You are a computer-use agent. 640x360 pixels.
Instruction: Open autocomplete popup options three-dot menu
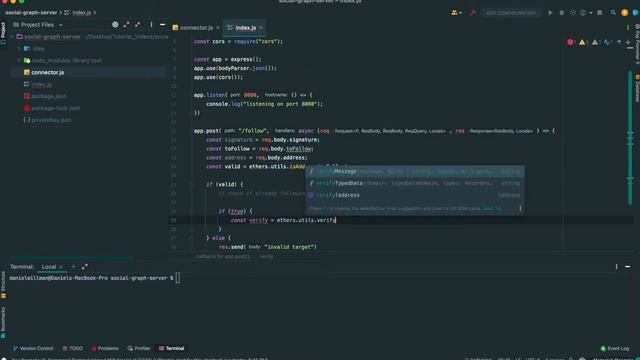[x=520, y=208]
